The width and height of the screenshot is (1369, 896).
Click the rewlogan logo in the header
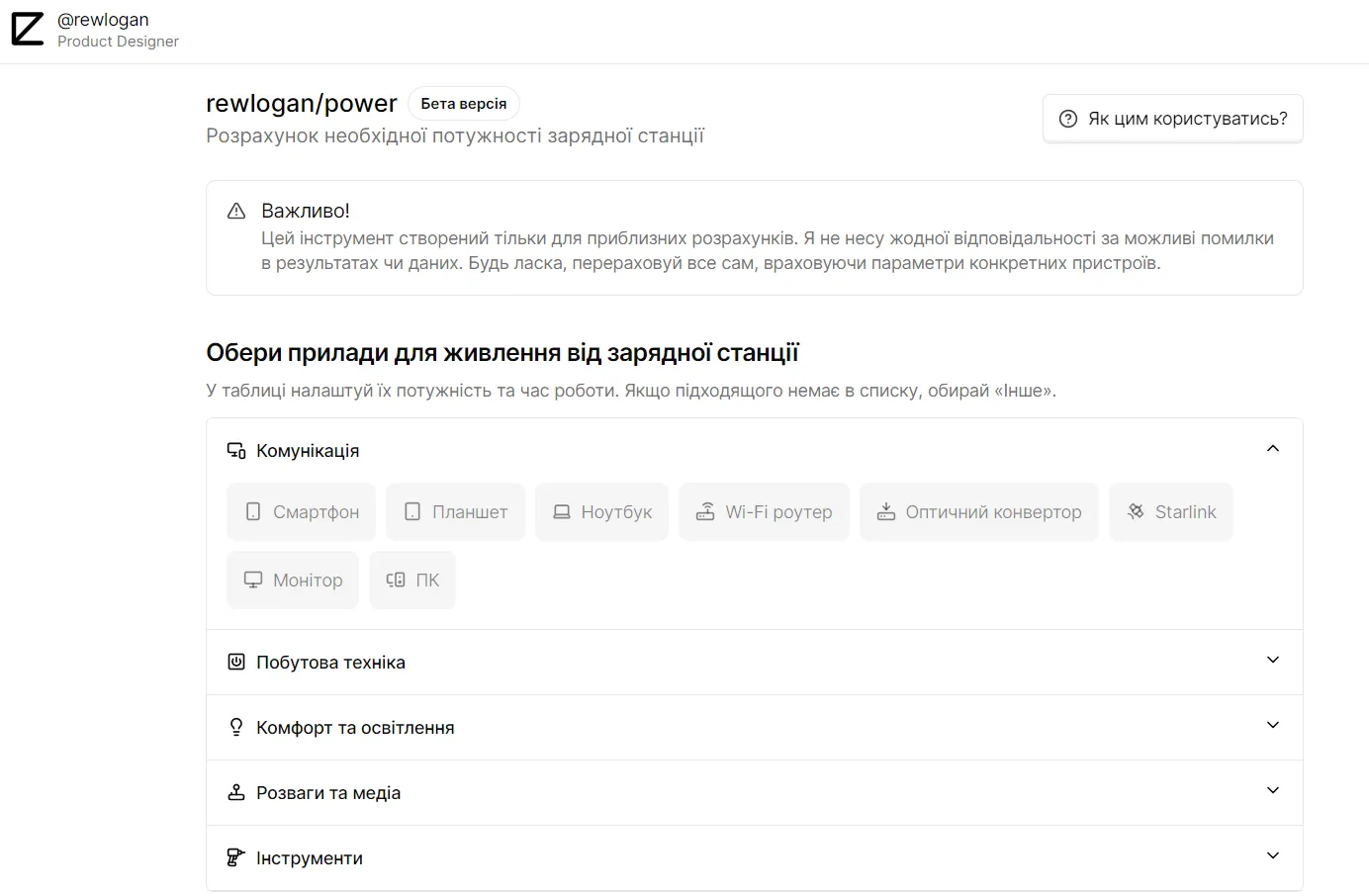coord(27,29)
